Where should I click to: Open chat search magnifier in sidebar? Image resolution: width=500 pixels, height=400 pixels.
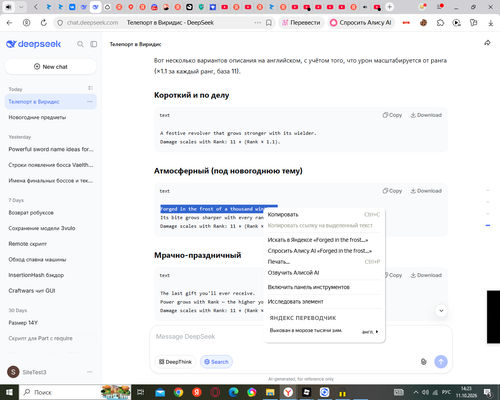(80, 44)
